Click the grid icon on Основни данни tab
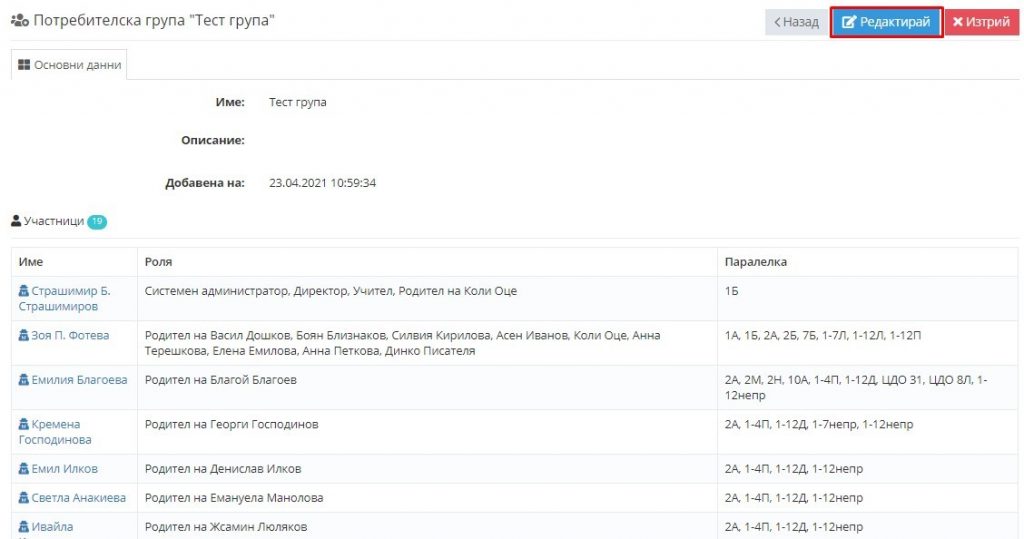1024x539 pixels. point(24,65)
